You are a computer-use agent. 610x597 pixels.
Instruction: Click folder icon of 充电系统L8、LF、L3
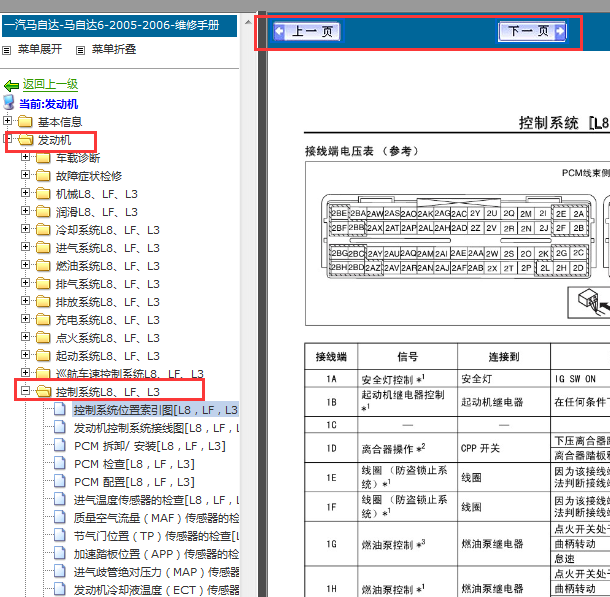43,320
